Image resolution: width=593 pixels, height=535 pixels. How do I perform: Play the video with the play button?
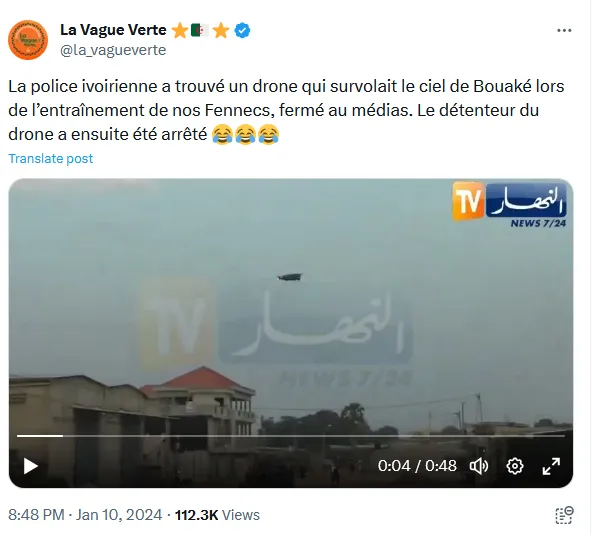(31, 466)
